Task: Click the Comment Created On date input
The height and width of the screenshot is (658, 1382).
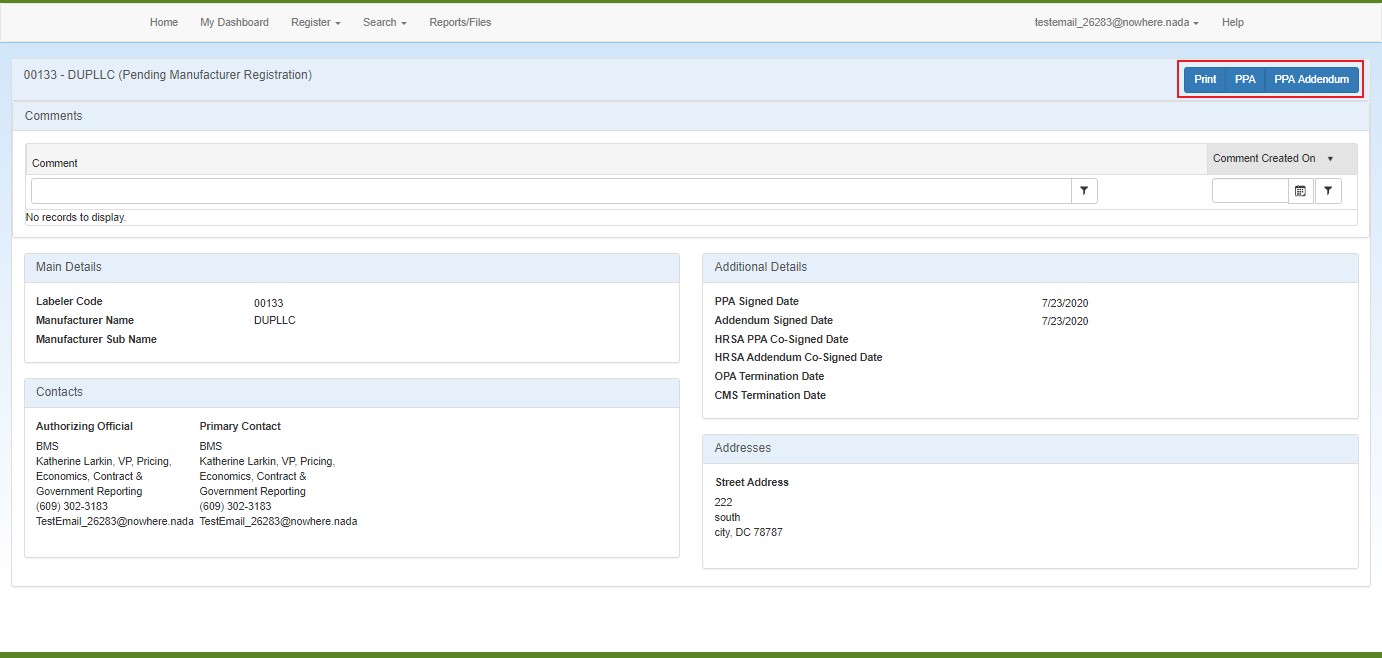Action: [x=1250, y=190]
